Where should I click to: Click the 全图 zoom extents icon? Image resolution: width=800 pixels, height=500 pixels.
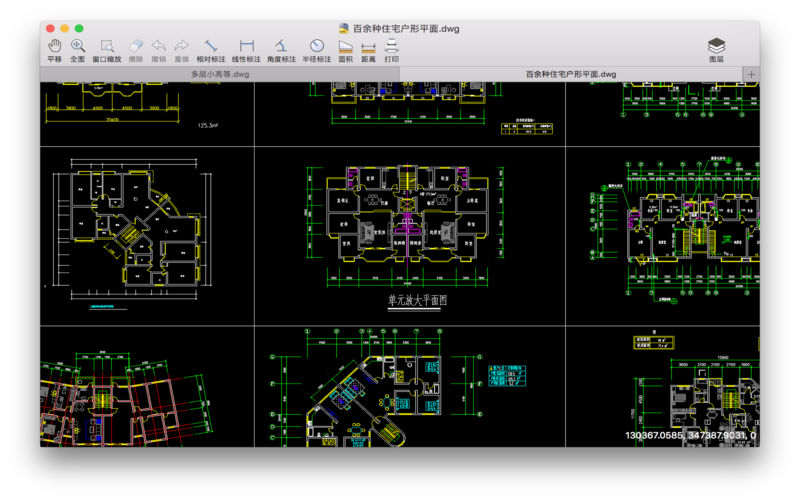(78, 51)
